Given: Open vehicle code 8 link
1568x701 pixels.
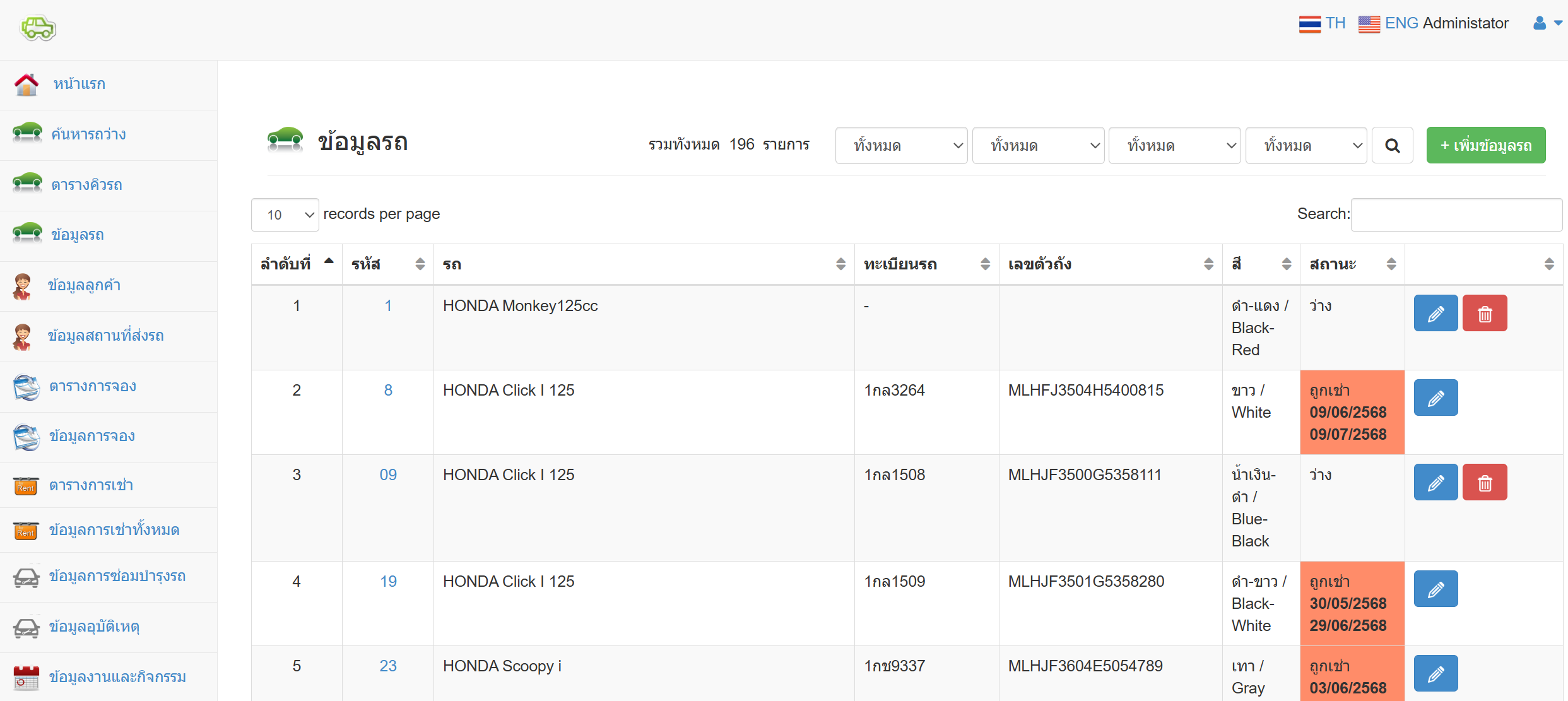Looking at the screenshot, I should 388,391.
